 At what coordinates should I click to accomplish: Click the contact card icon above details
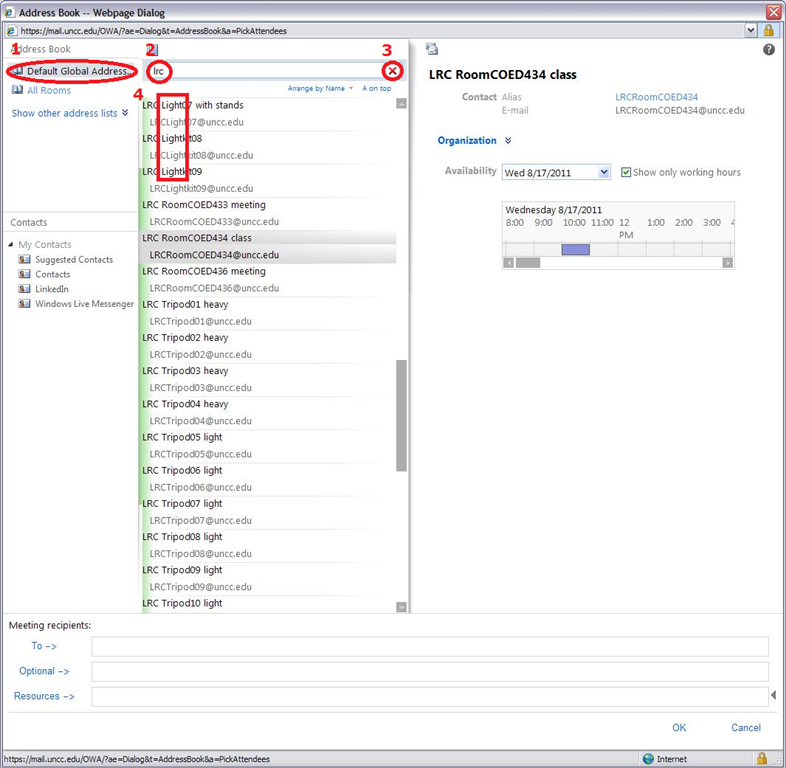[x=431, y=49]
